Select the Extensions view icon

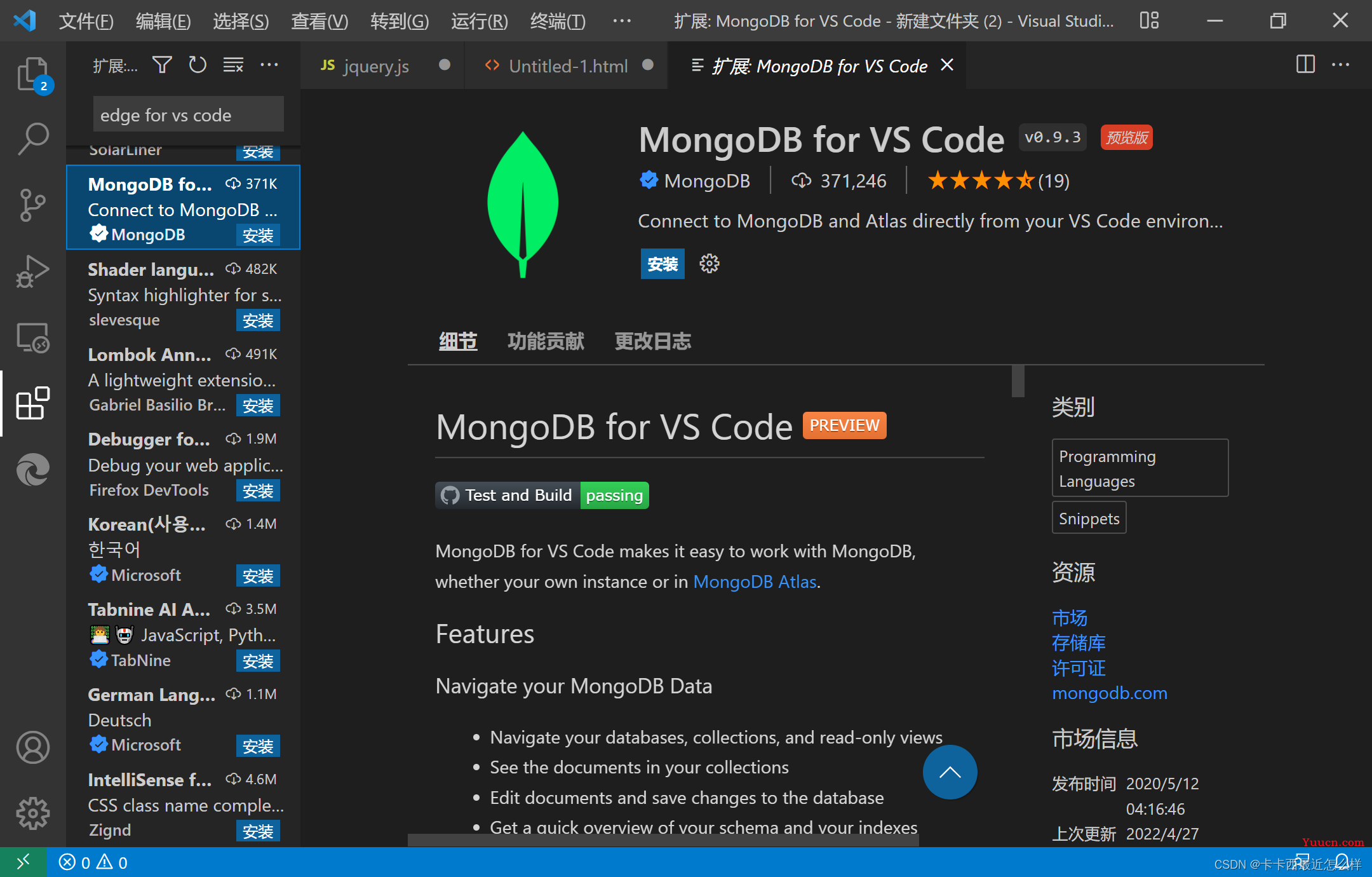tap(33, 404)
